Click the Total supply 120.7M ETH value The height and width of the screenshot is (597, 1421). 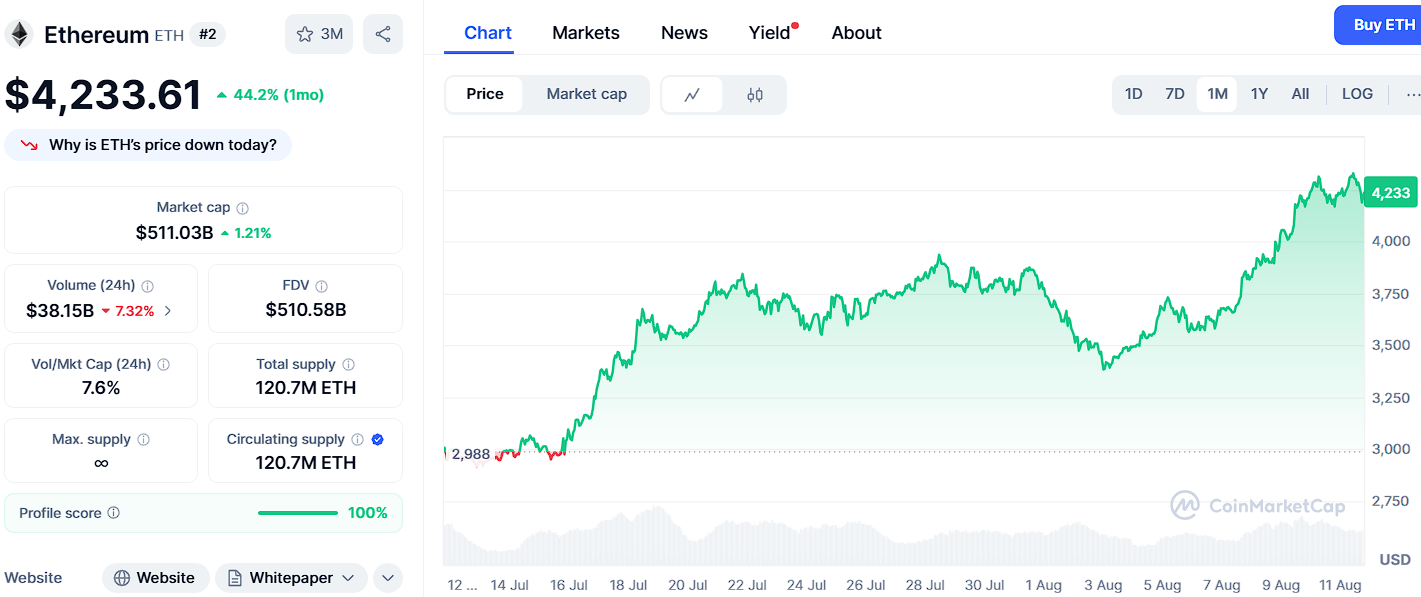coord(306,388)
